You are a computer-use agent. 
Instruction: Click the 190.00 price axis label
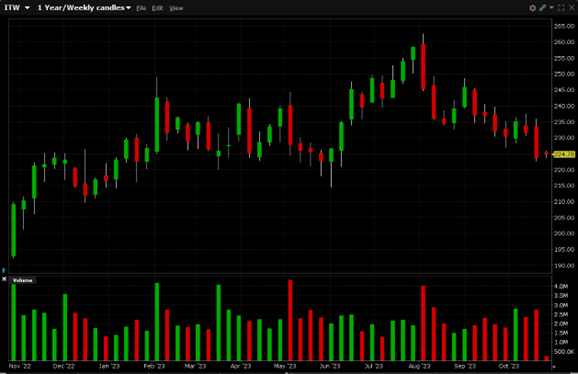[564, 265]
